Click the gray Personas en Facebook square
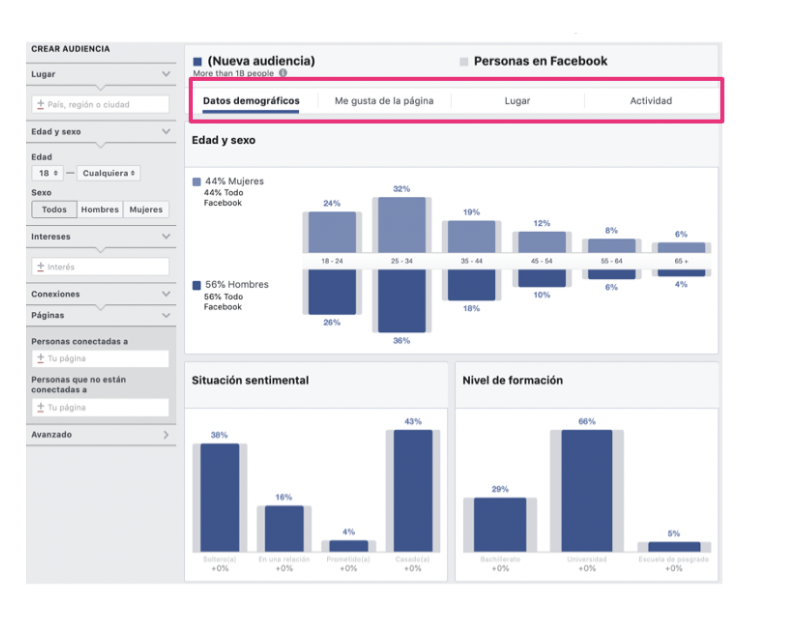796x620 pixels. pos(463,61)
